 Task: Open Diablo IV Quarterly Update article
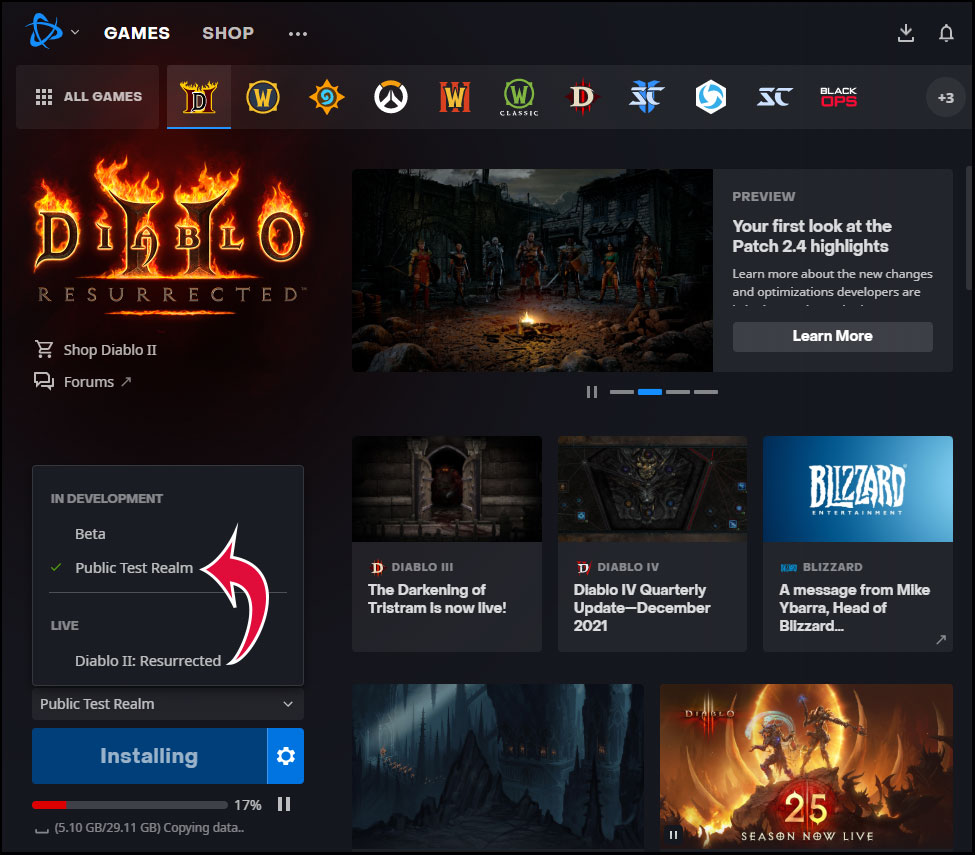652,543
